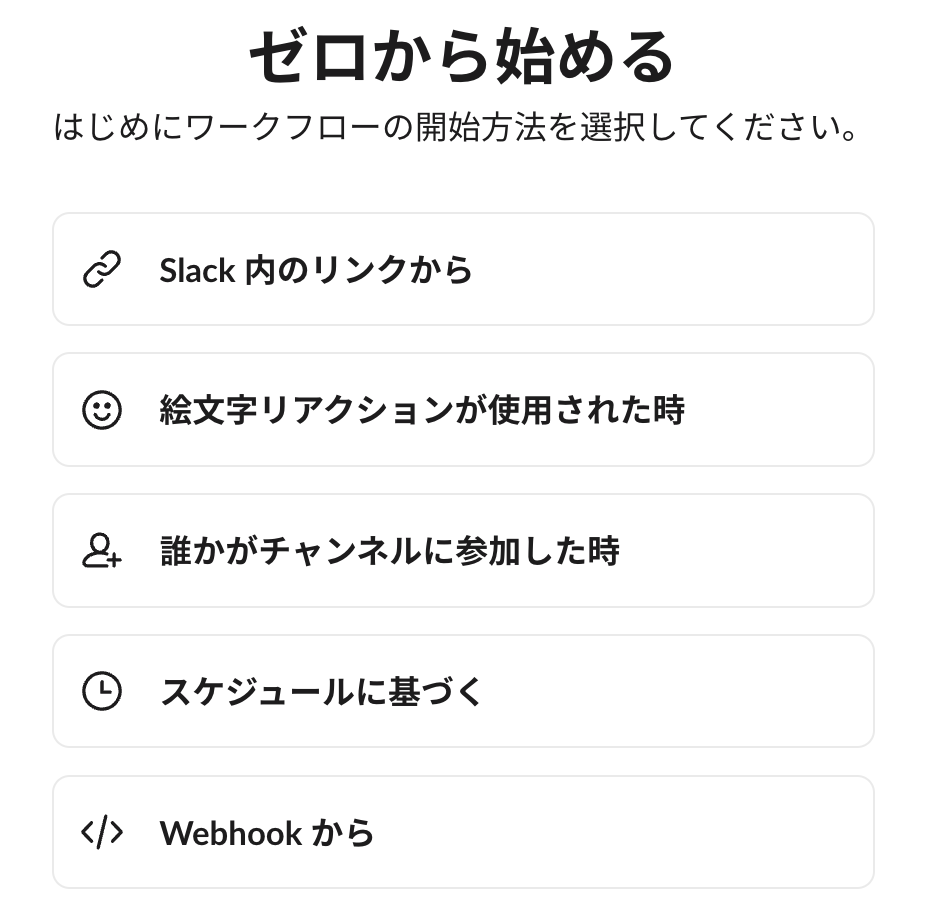This screenshot has width=926, height=922.
Task: Choose '絵文字リアクションが使用された時' trigger
Action: [421, 410]
